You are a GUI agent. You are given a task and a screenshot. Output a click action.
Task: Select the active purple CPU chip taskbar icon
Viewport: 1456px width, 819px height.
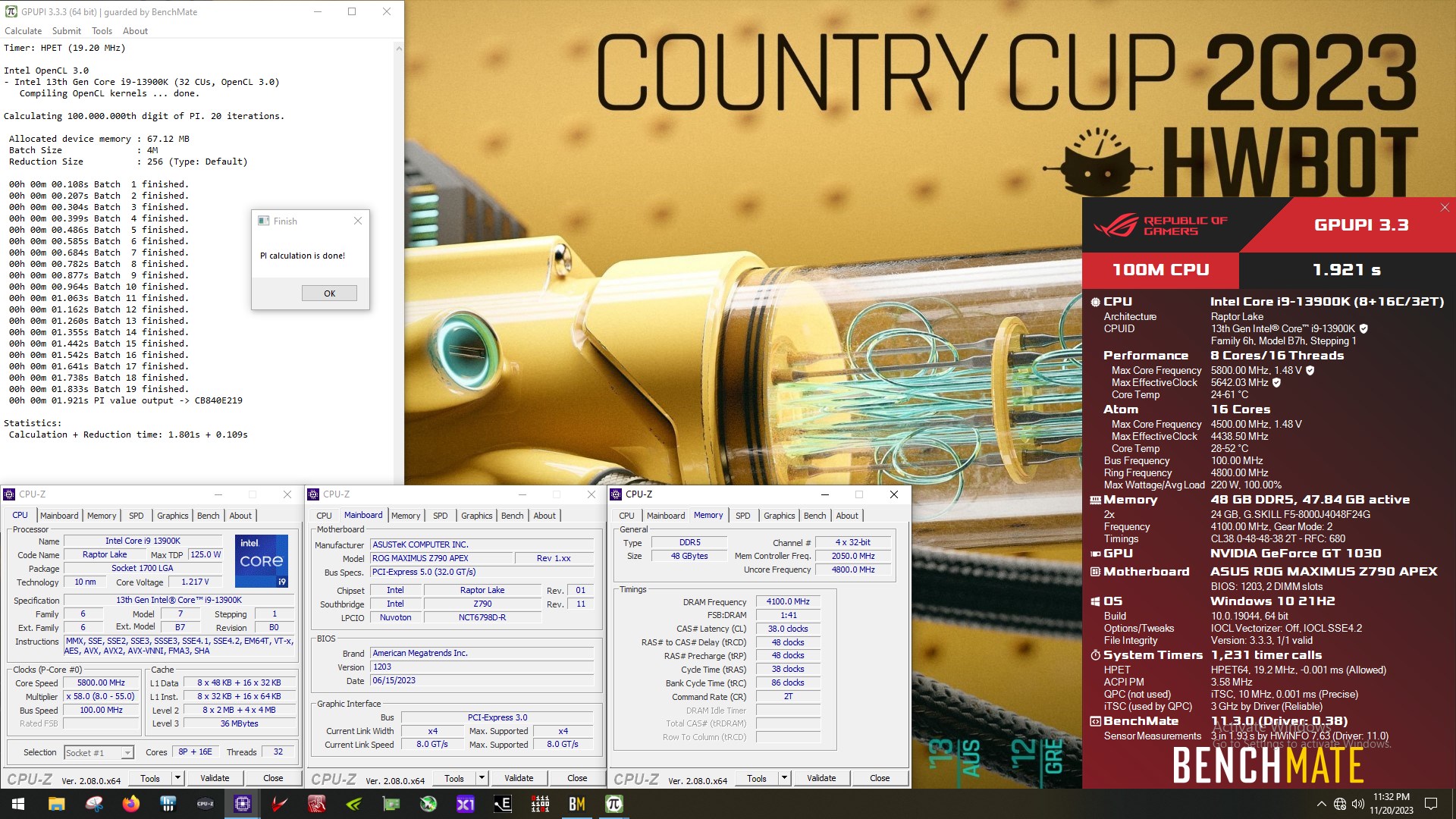[243, 804]
